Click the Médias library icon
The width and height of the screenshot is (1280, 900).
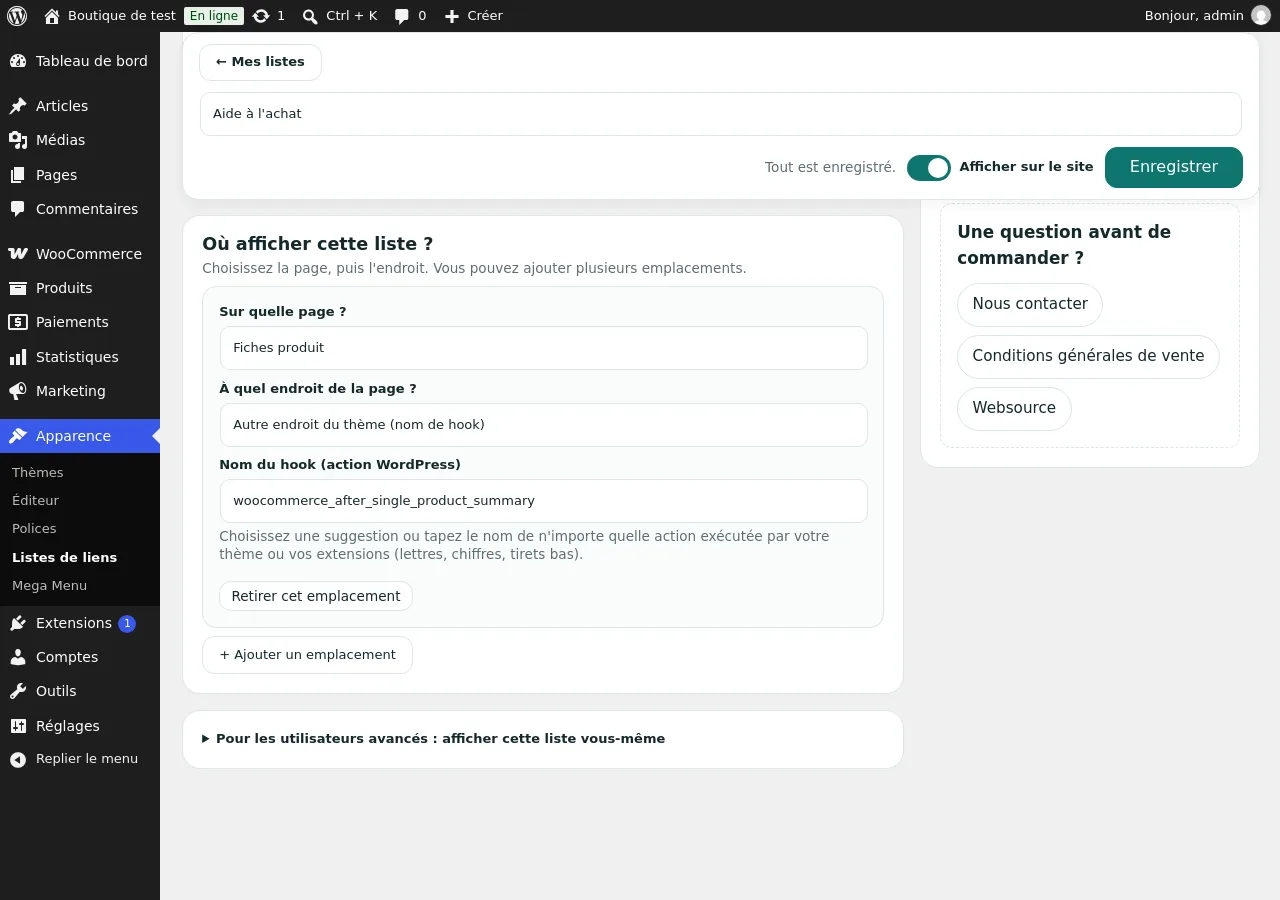click(18, 140)
